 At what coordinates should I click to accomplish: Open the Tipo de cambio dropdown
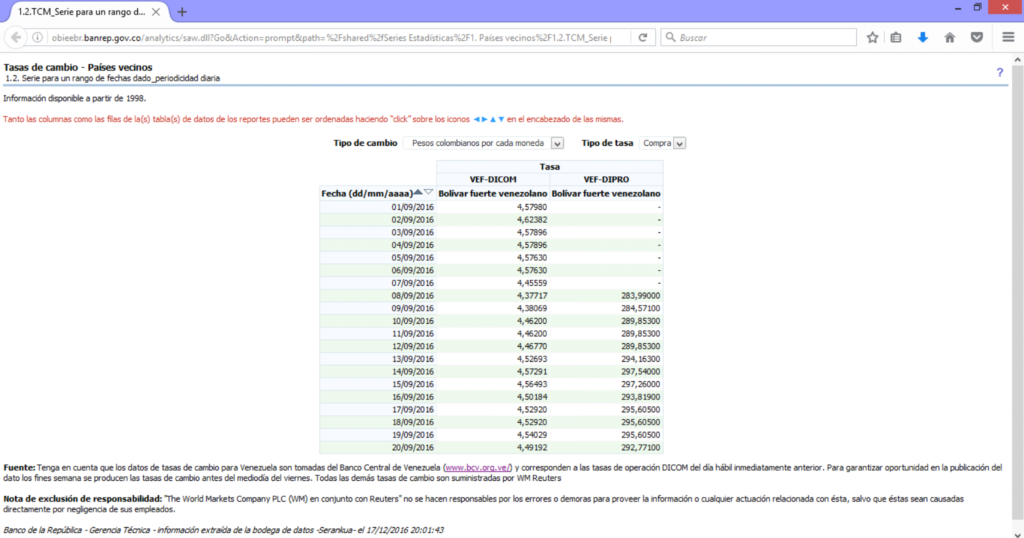click(557, 144)
